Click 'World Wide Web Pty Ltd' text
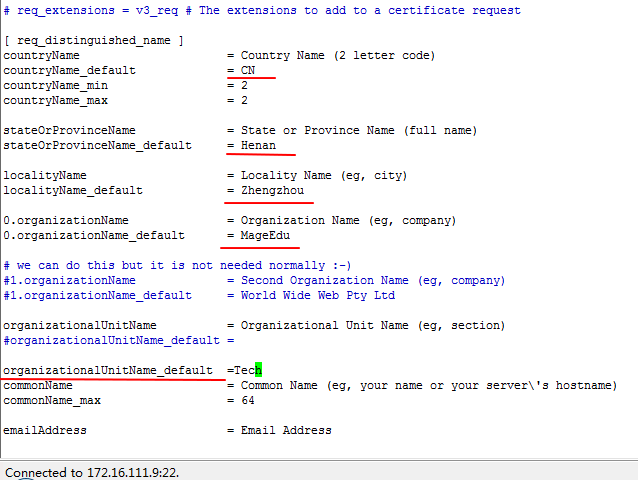Viewport: 638px width, 480px height. tap(318, 295)
